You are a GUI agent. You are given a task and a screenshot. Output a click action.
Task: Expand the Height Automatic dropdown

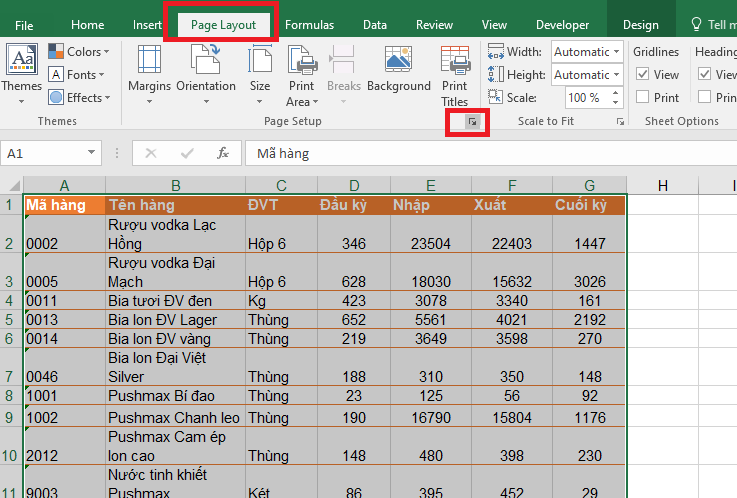tap(615, 75)
